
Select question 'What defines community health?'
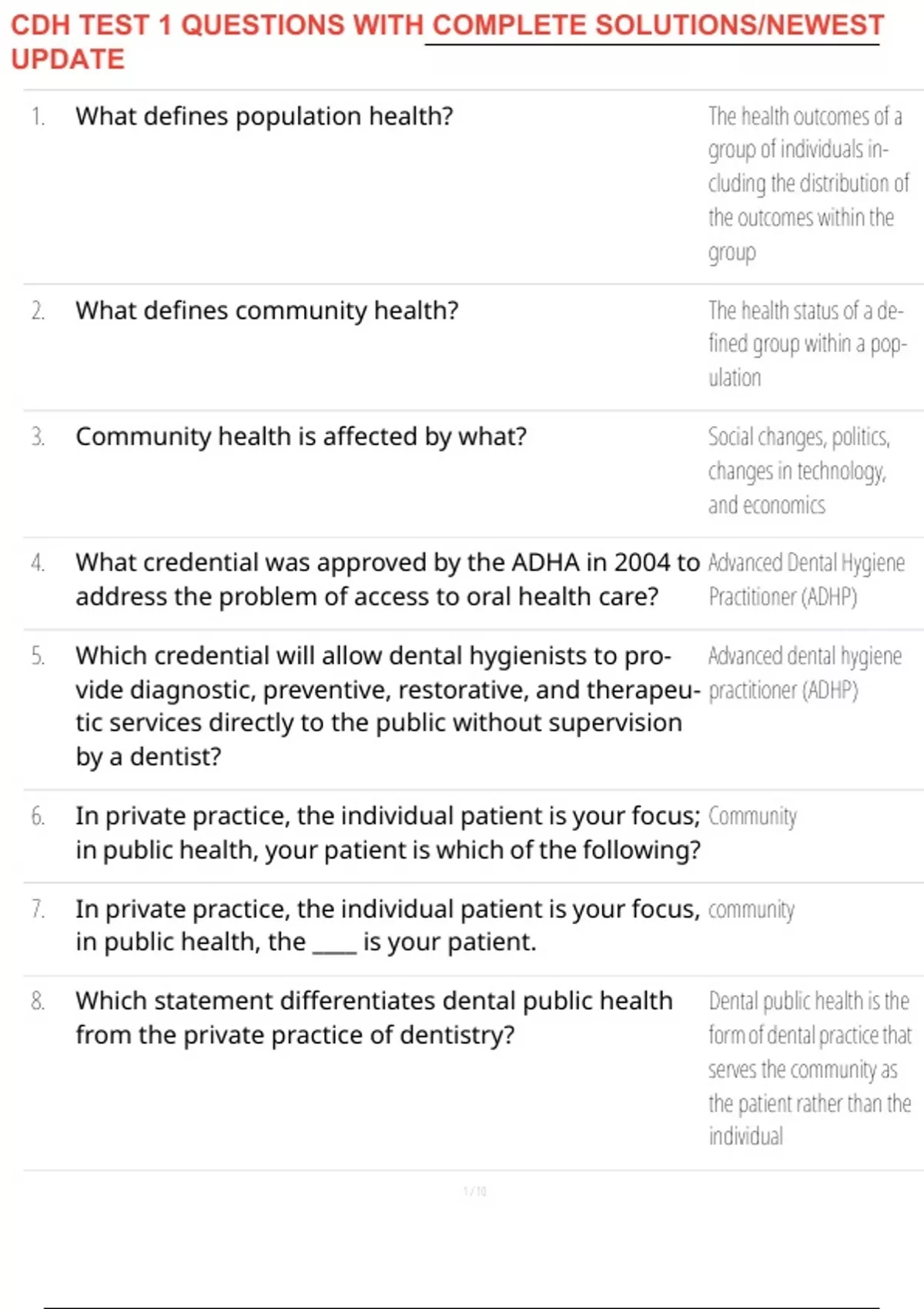coord(266,310)
